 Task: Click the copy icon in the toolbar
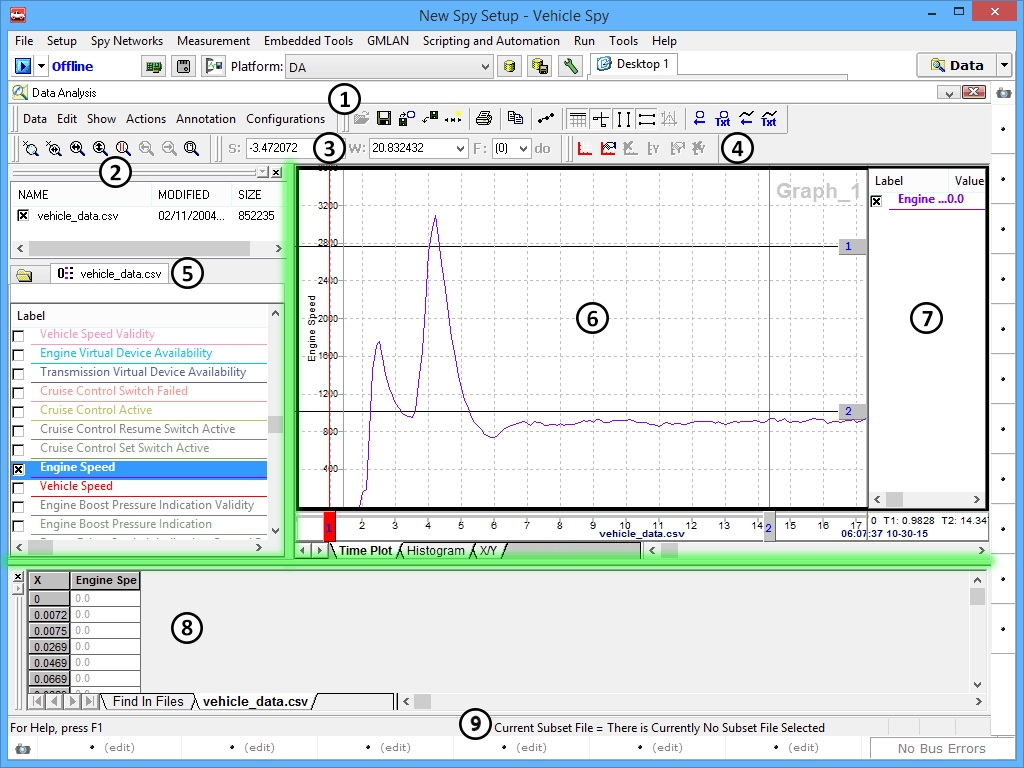click(515, 118)
